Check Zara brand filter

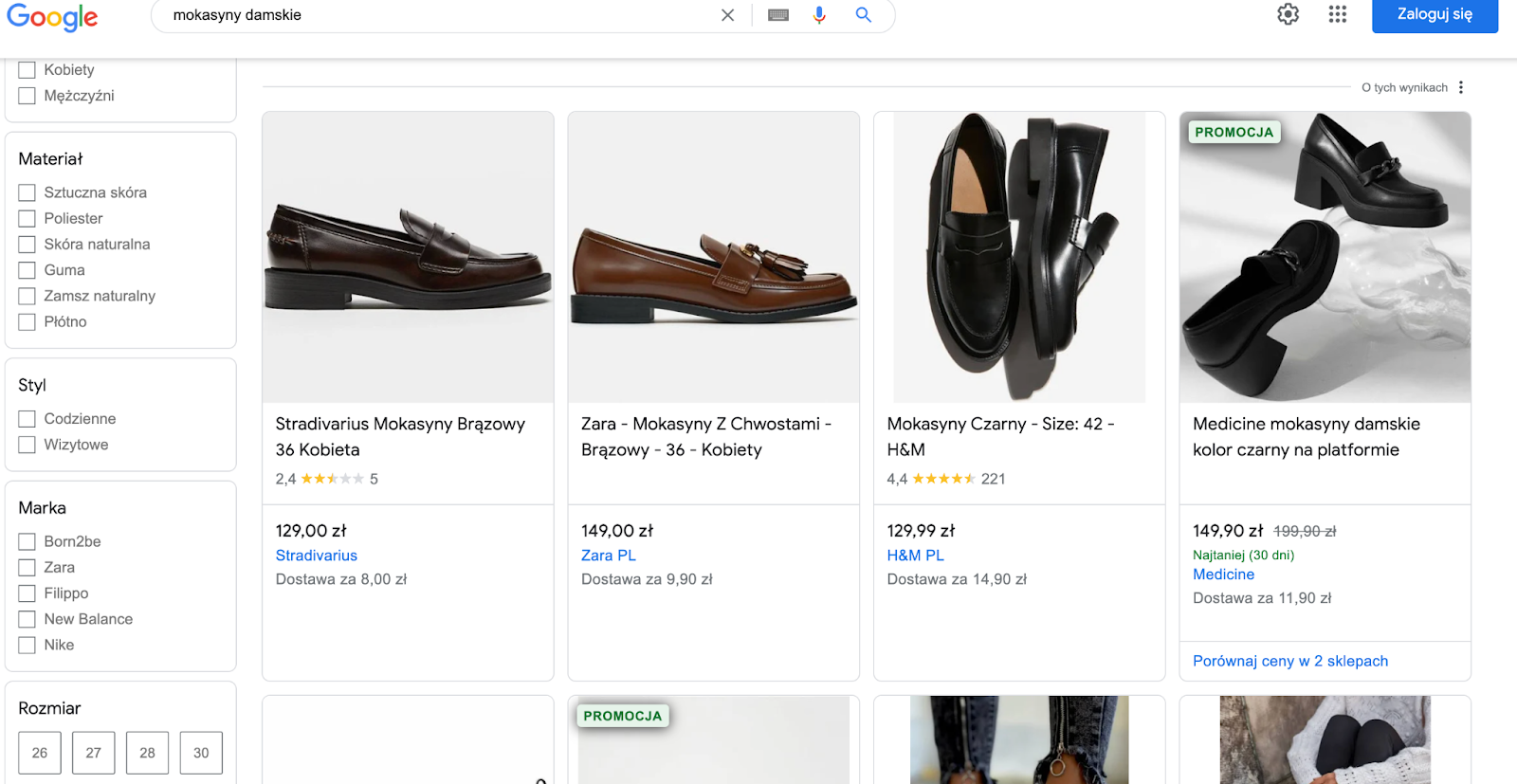[27, 568]
